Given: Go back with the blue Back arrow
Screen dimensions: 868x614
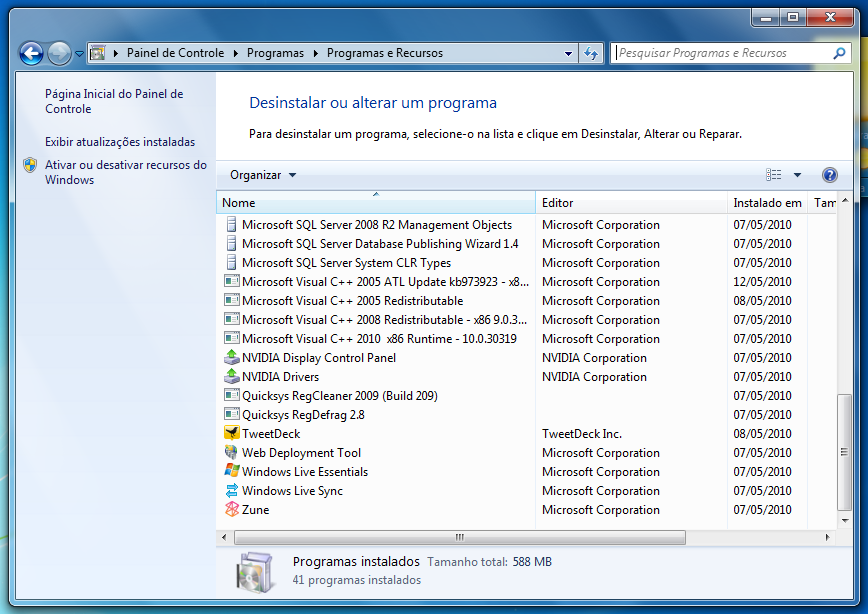Looking at the screenshot, I should [31, 54].
